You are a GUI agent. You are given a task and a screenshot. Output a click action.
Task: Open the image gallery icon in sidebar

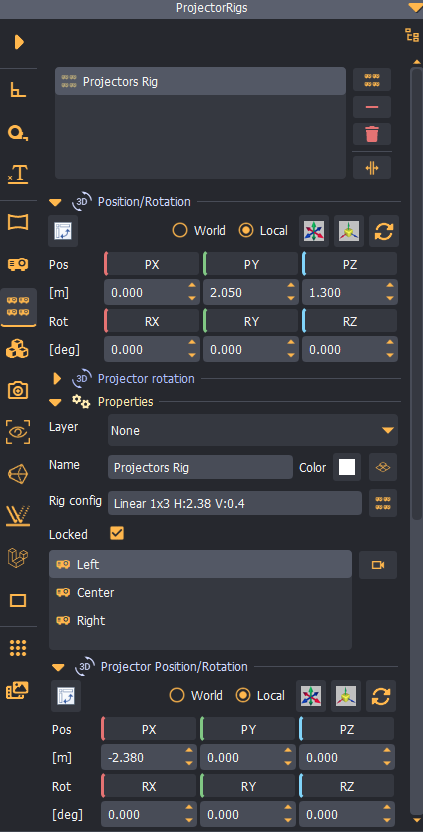[x=19, y=690]
